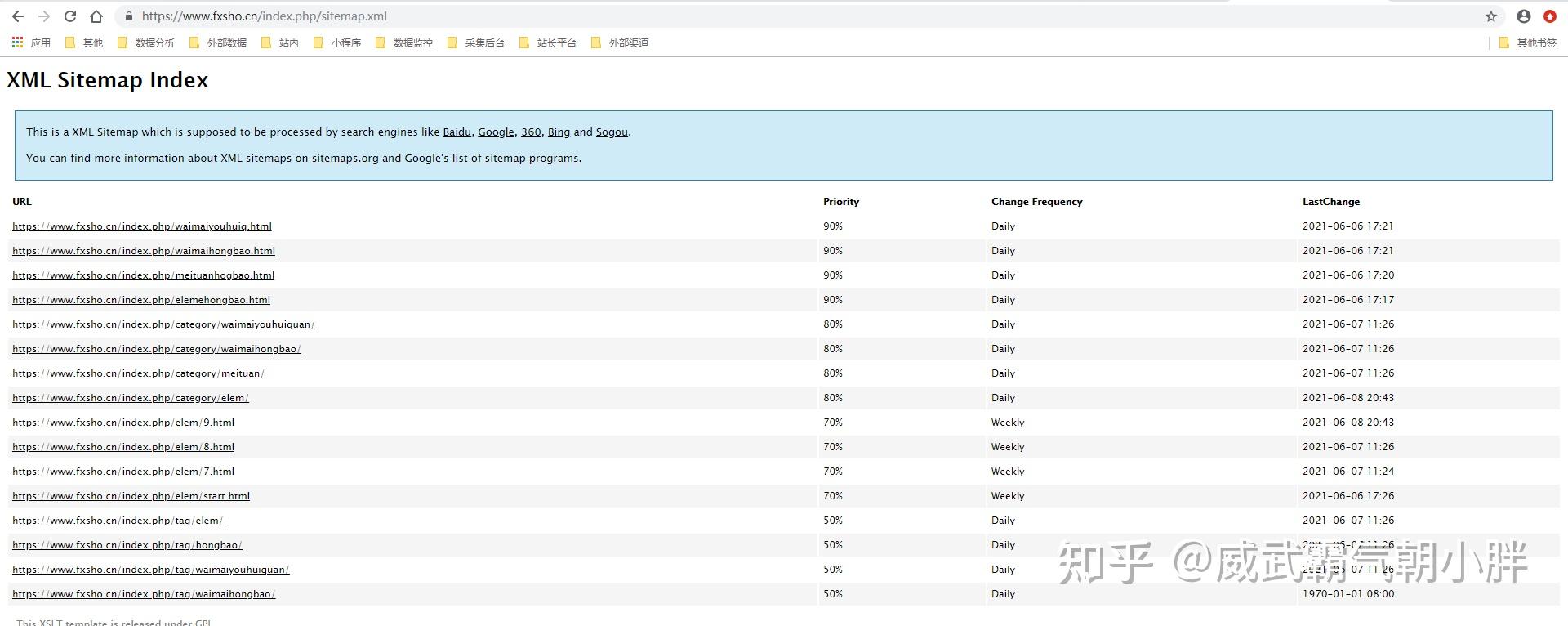Follow the category/meituan/ URL link
The width and height of the screenshot is (1568, 626).
click(x=139, y=373)
